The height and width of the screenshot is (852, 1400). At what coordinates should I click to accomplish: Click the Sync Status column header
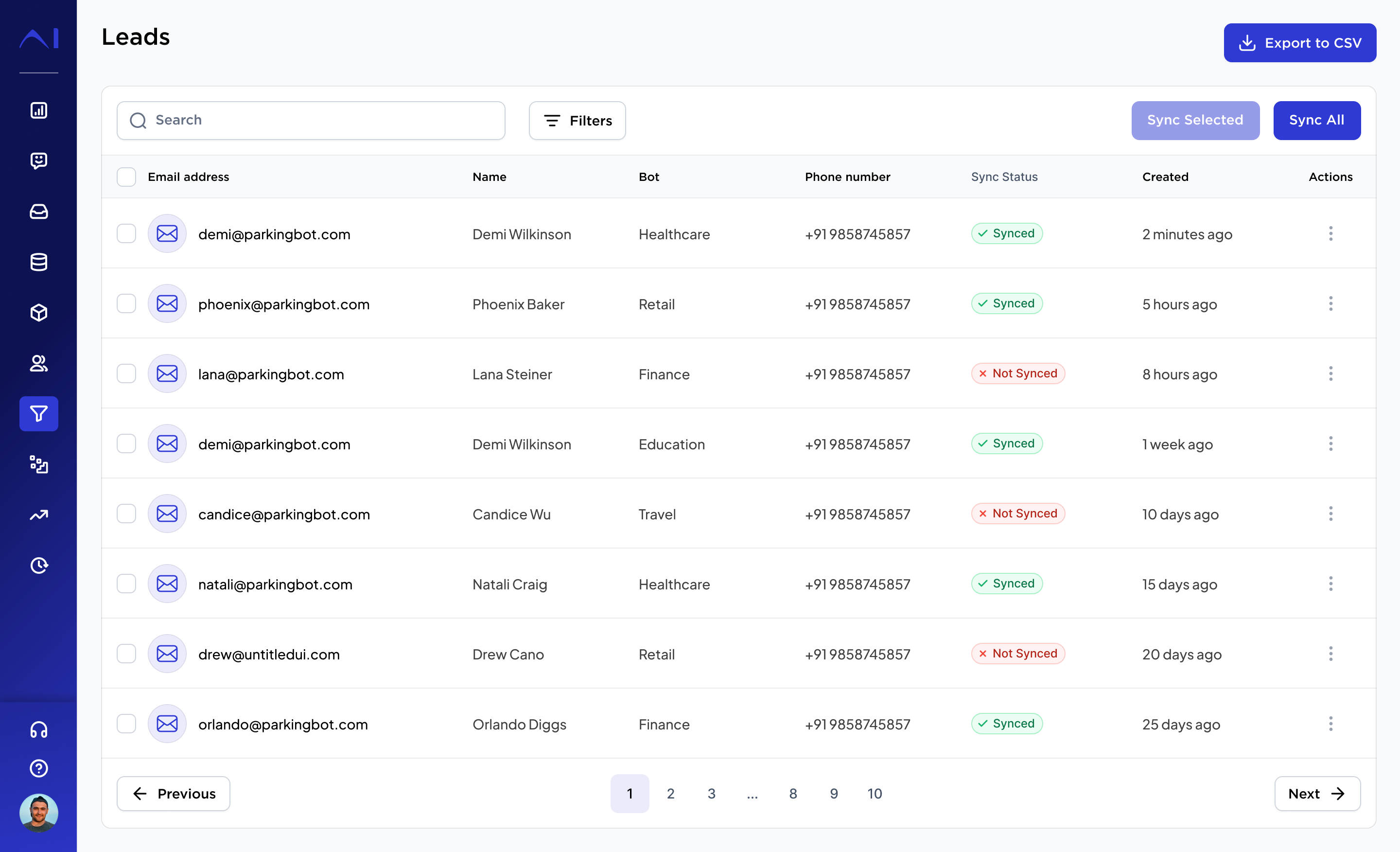[x=1004, y=177]
